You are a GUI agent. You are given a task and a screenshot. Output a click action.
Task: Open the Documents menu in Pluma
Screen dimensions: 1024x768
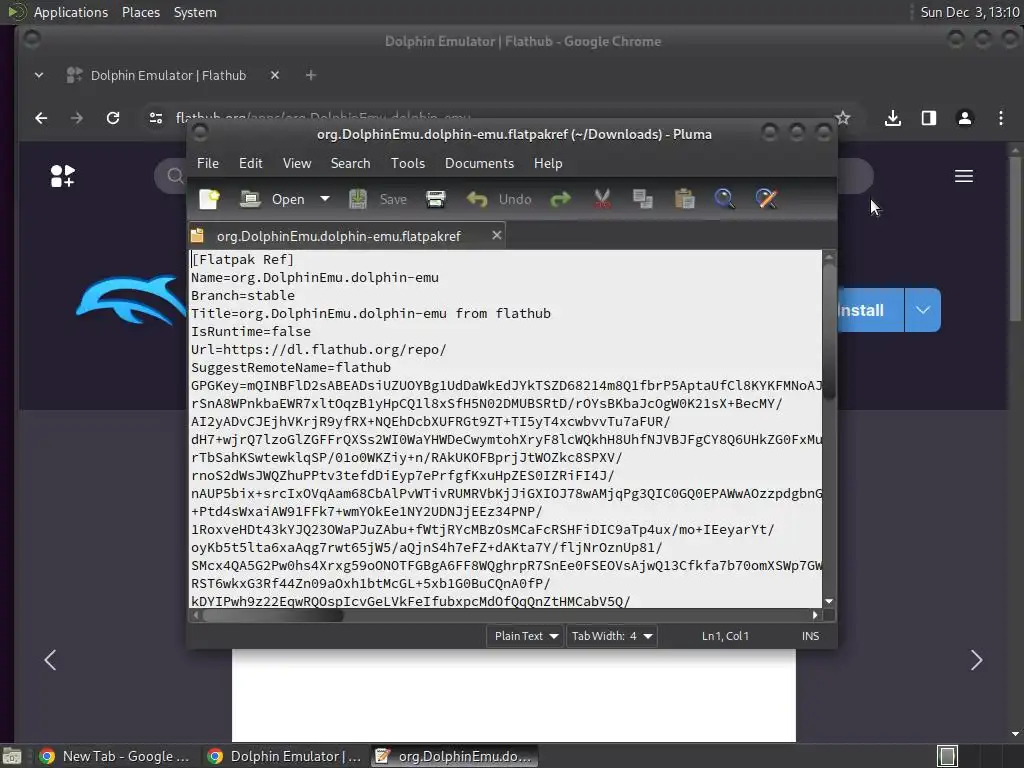coord(479,163)
